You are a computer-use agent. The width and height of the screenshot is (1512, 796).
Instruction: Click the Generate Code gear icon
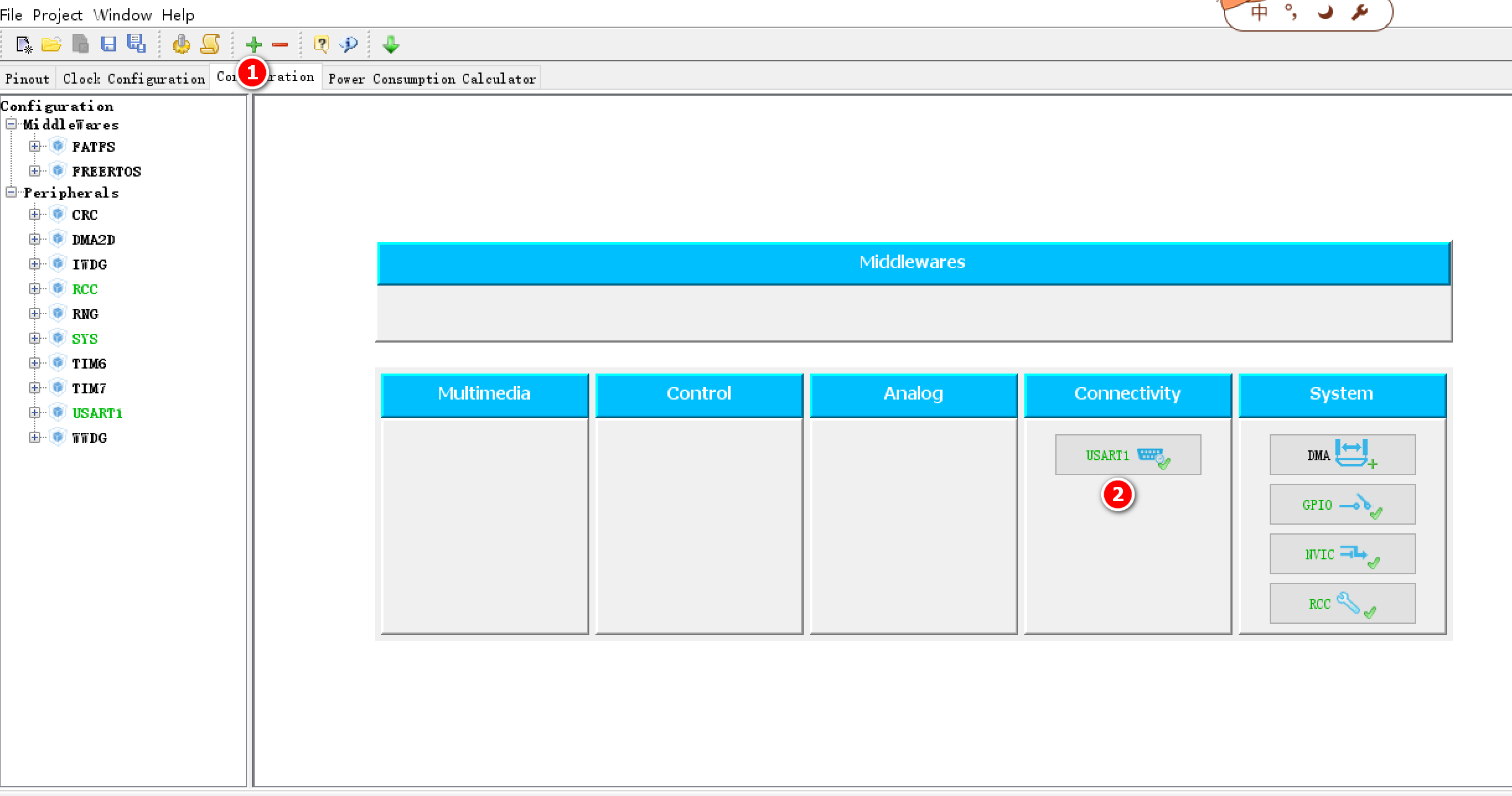[181, 45]
